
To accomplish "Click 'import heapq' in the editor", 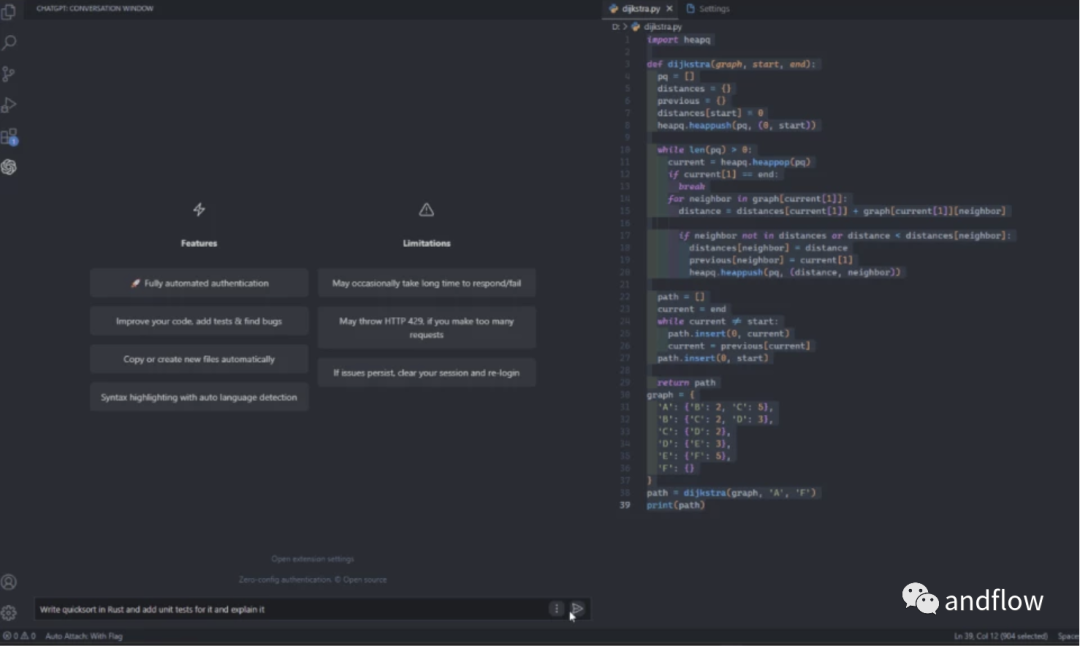I will click(x=678, y=40).
